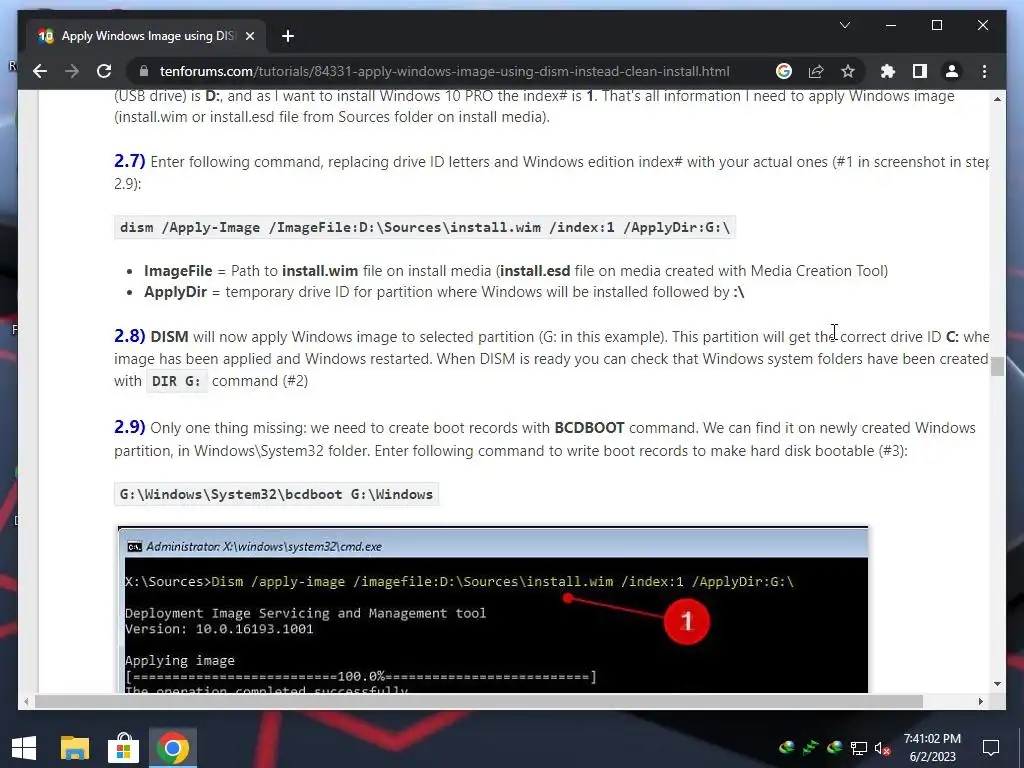Open a new tab with the plus button
This screenshot has height=768, width=1024.
(x=288, y=36)
